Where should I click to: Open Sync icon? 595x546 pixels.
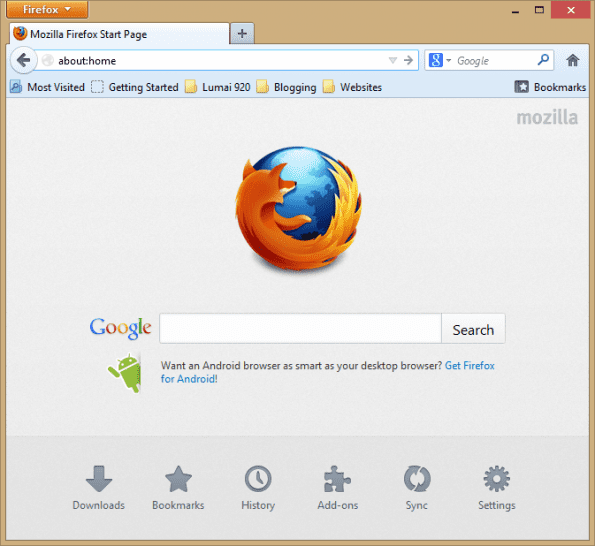coord(417,488)
